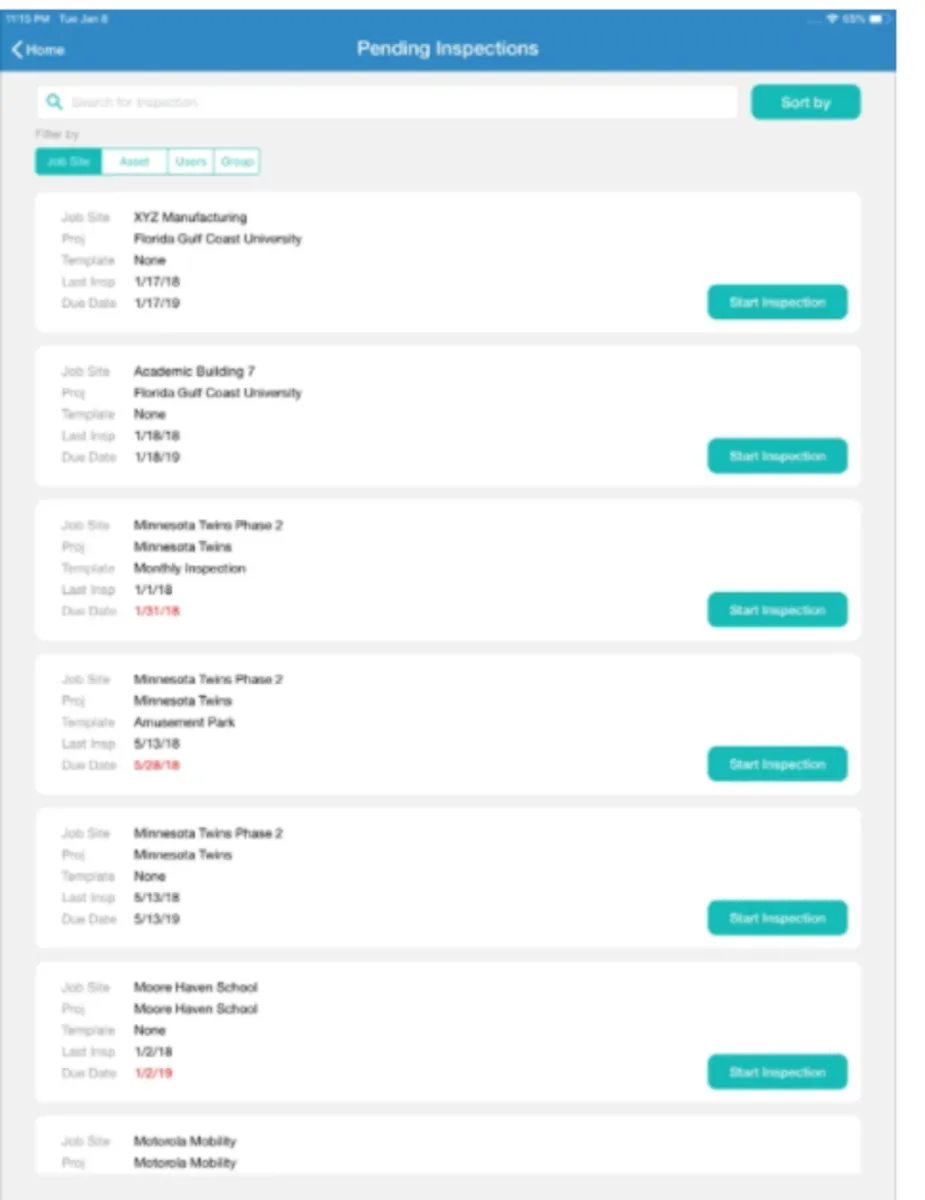Select the XYZ Manufacturing job site name

coord(190,217)
